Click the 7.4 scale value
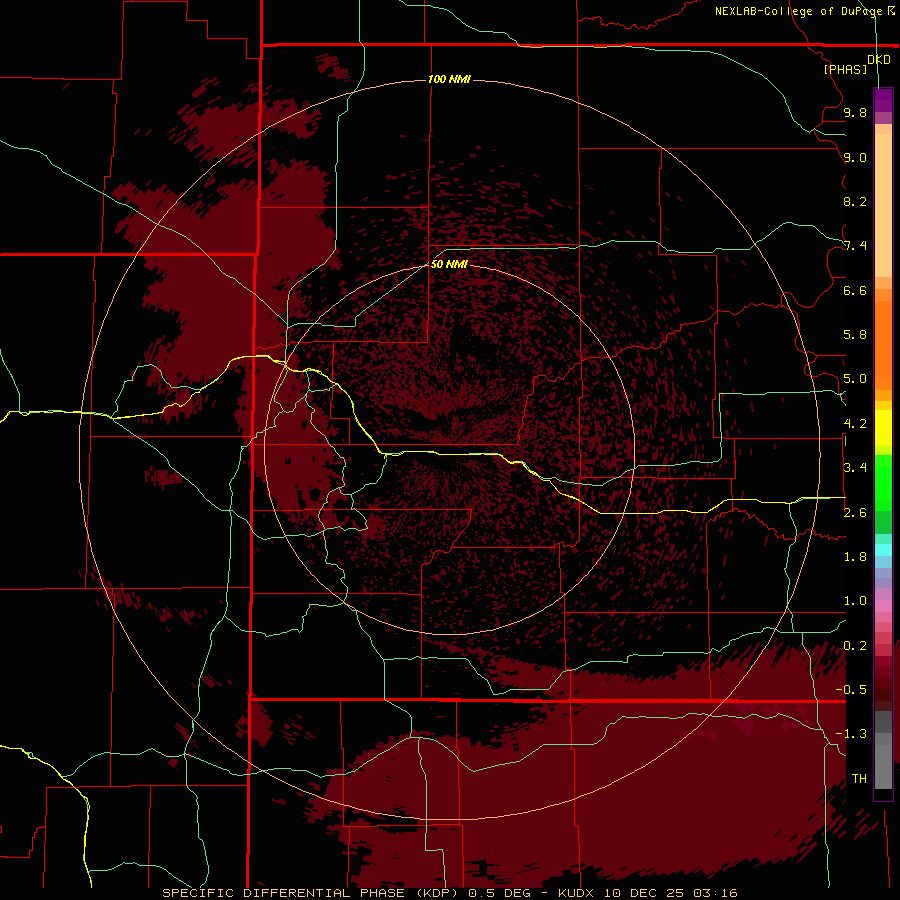Screen dimensions: 900x900 point(855,246)
